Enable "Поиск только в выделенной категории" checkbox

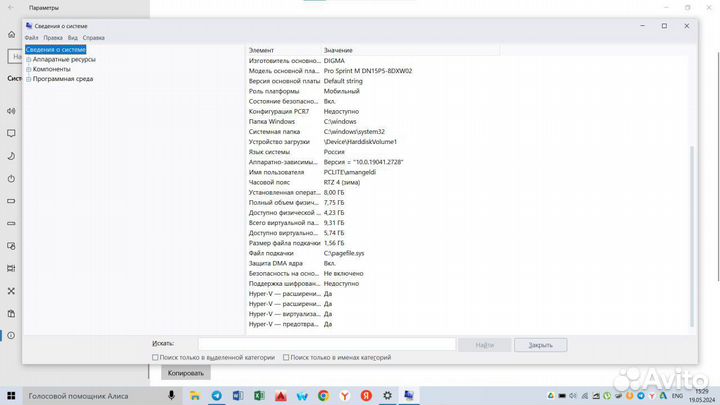(x=155, y=357)
